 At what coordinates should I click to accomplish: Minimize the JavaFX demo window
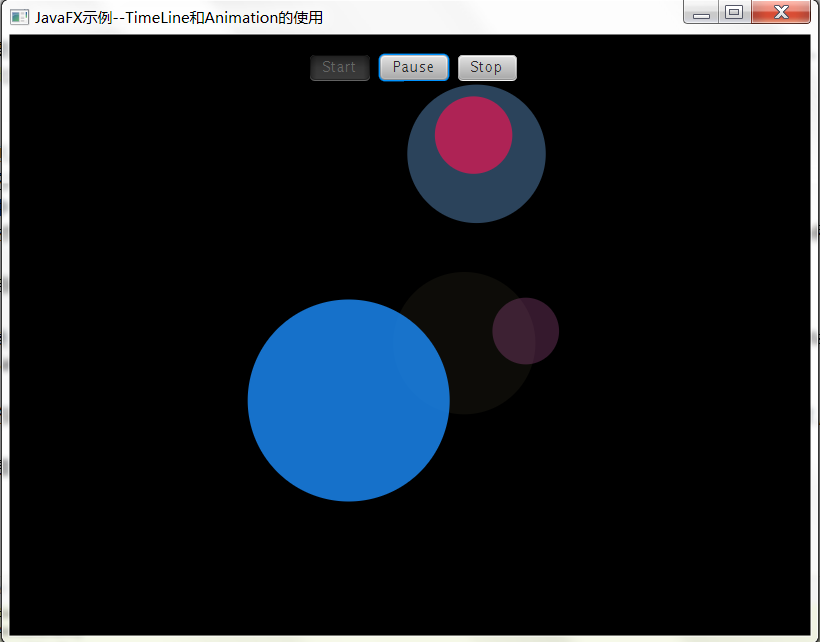[701, 13]
